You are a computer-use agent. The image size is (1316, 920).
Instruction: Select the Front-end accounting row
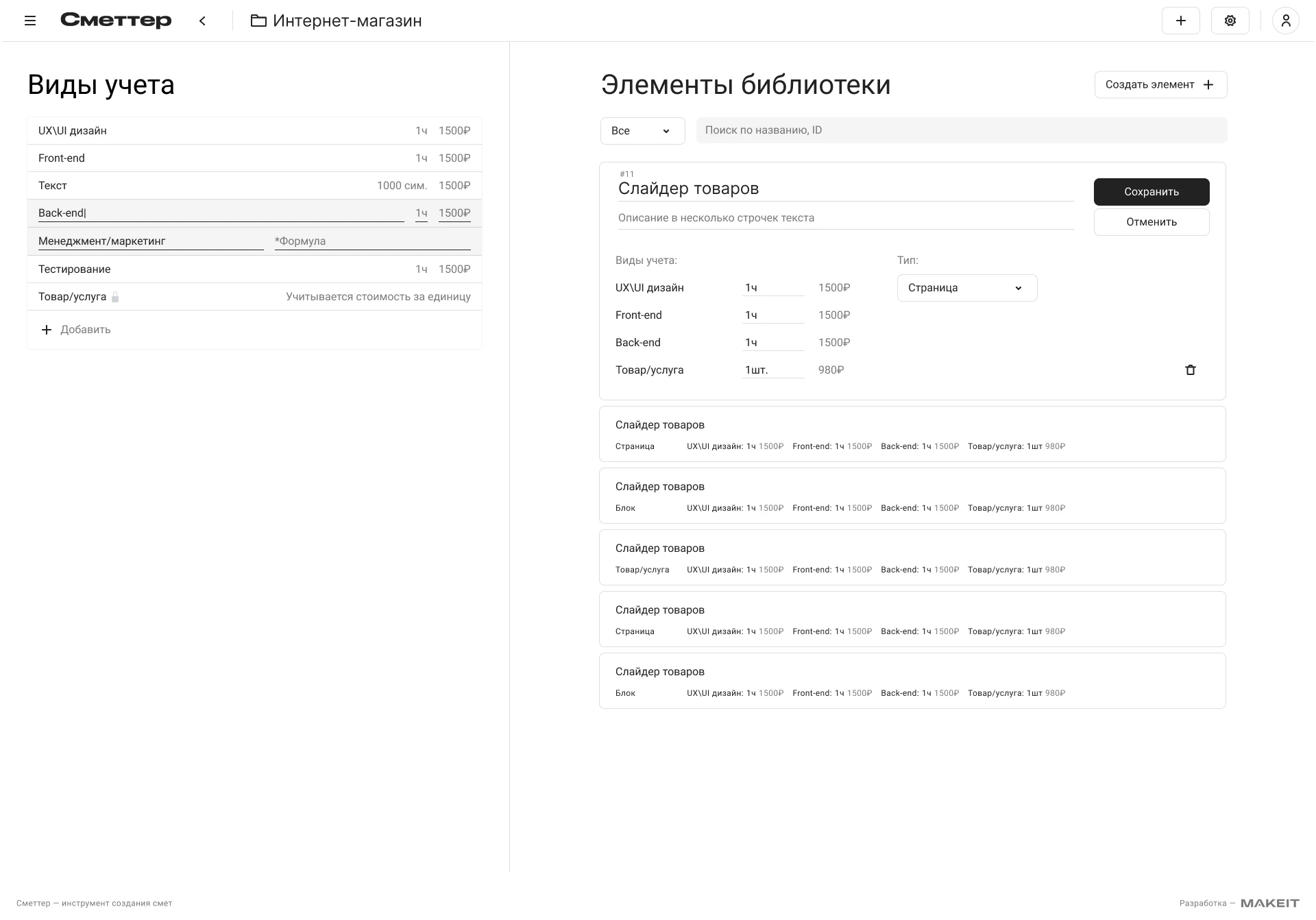click(x=254, y=158)
